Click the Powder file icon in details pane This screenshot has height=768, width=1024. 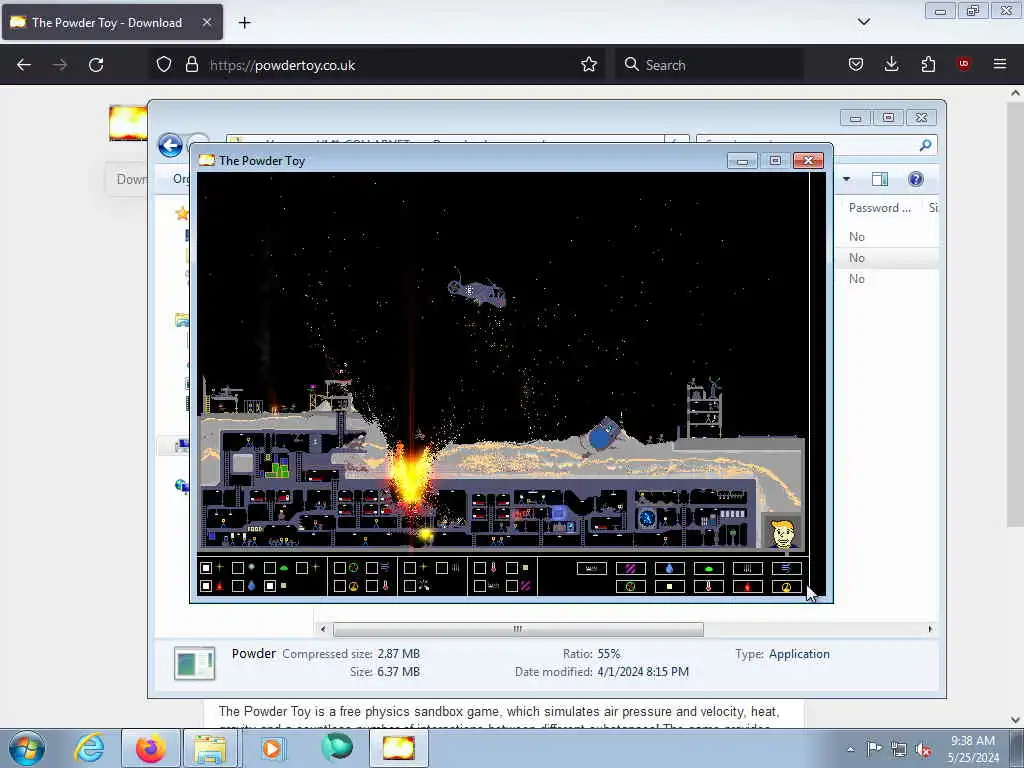(195, 663)
